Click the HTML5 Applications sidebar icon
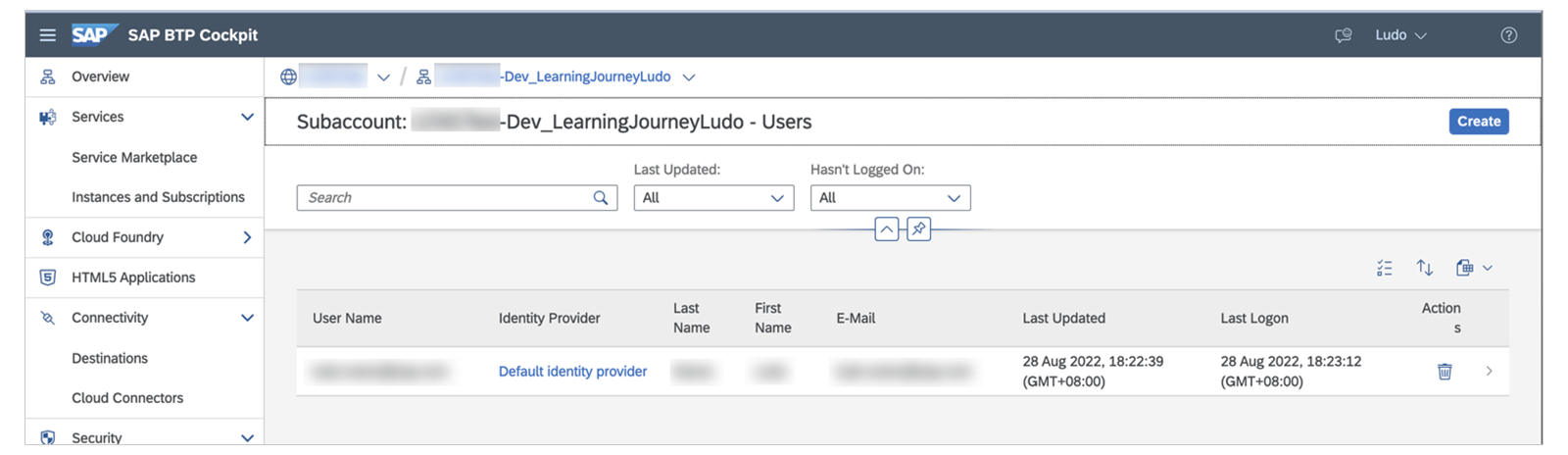The image size is (1568, 455). coord(47,278)
